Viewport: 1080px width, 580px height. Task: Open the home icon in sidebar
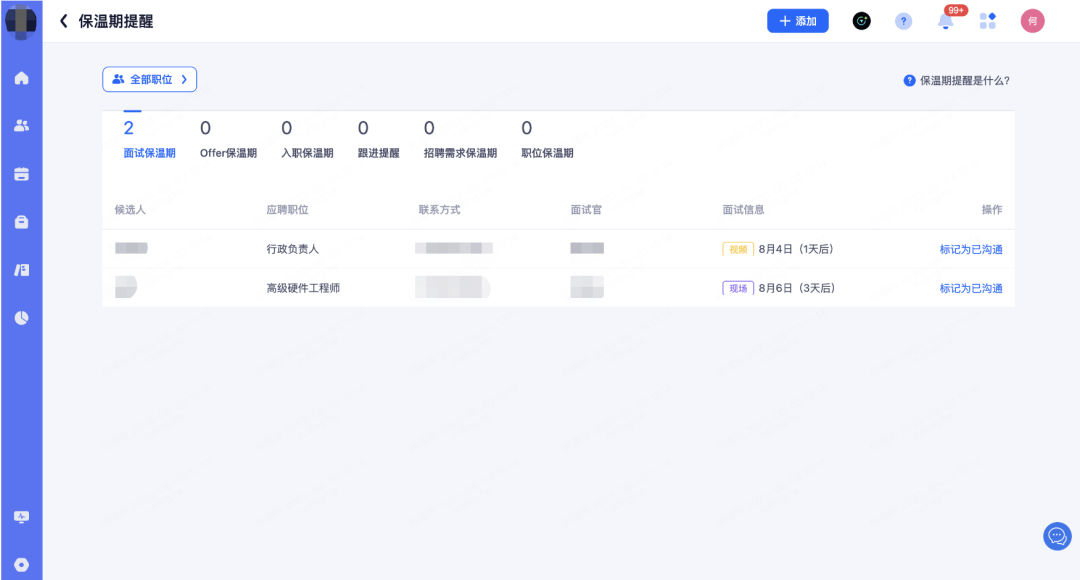click(21, 78)
